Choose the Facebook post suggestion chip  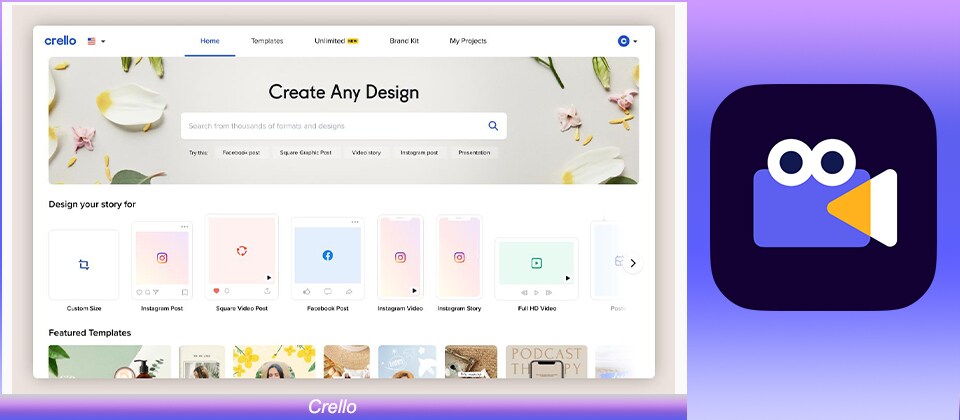[241, 152]
